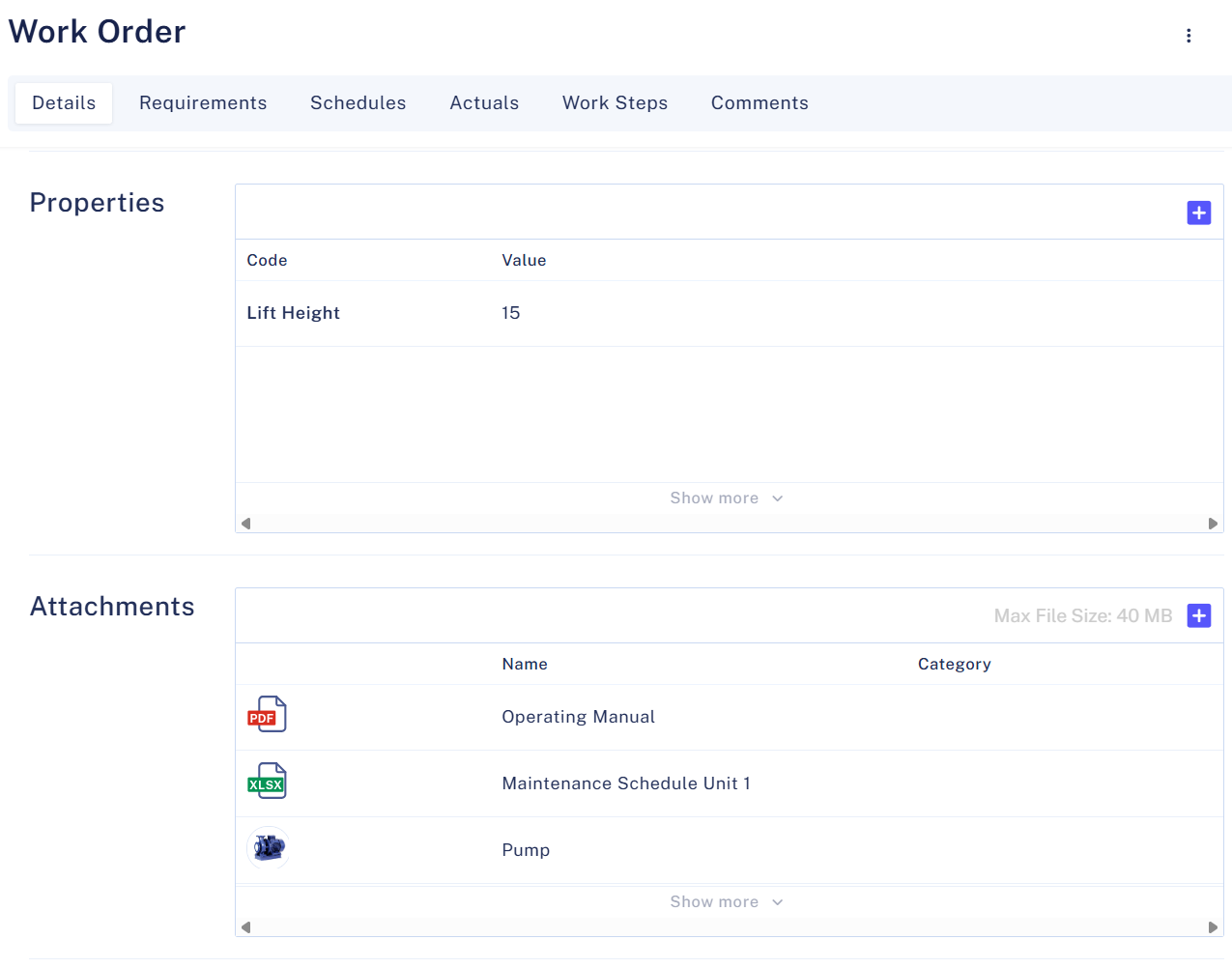Add a new property with plus icon
The image size is (1232, 968).
click(x=1198, y=213)
